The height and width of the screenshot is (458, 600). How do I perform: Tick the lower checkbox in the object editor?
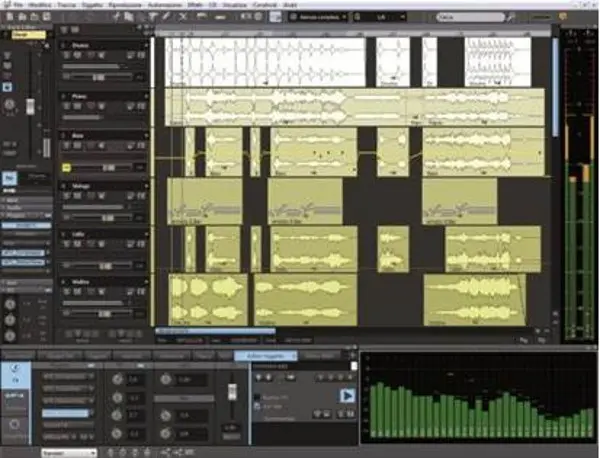pyautogui.click(x=257, y=407)
